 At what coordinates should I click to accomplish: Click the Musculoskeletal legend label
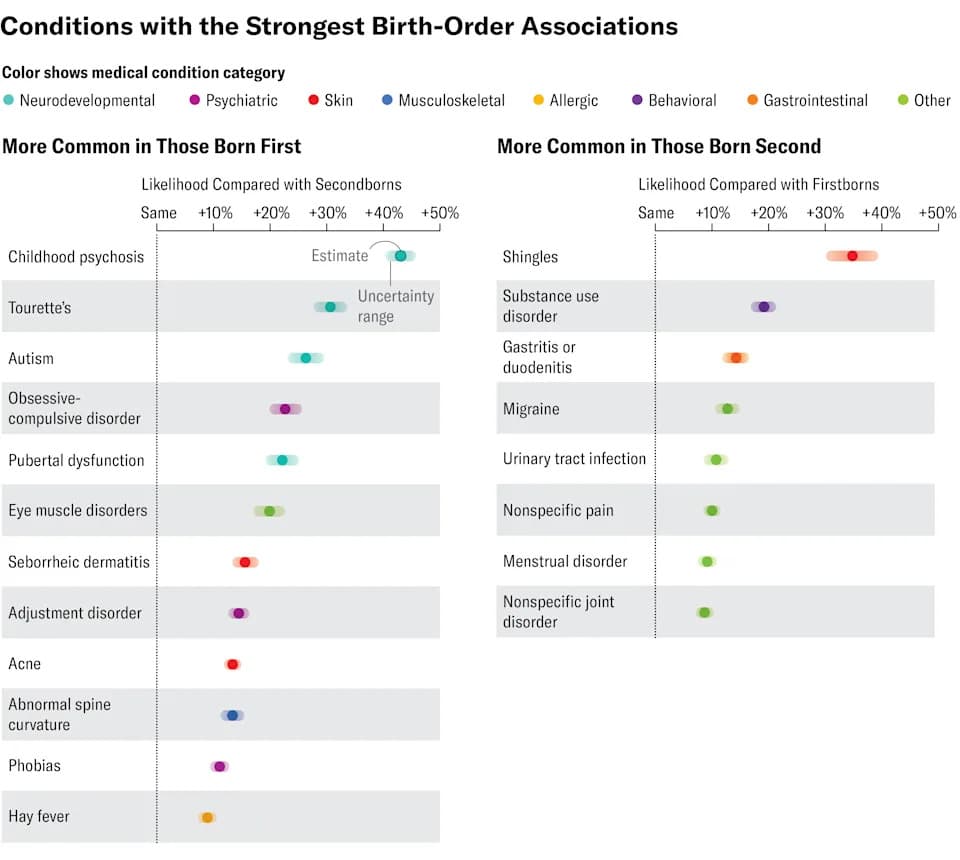451,100
